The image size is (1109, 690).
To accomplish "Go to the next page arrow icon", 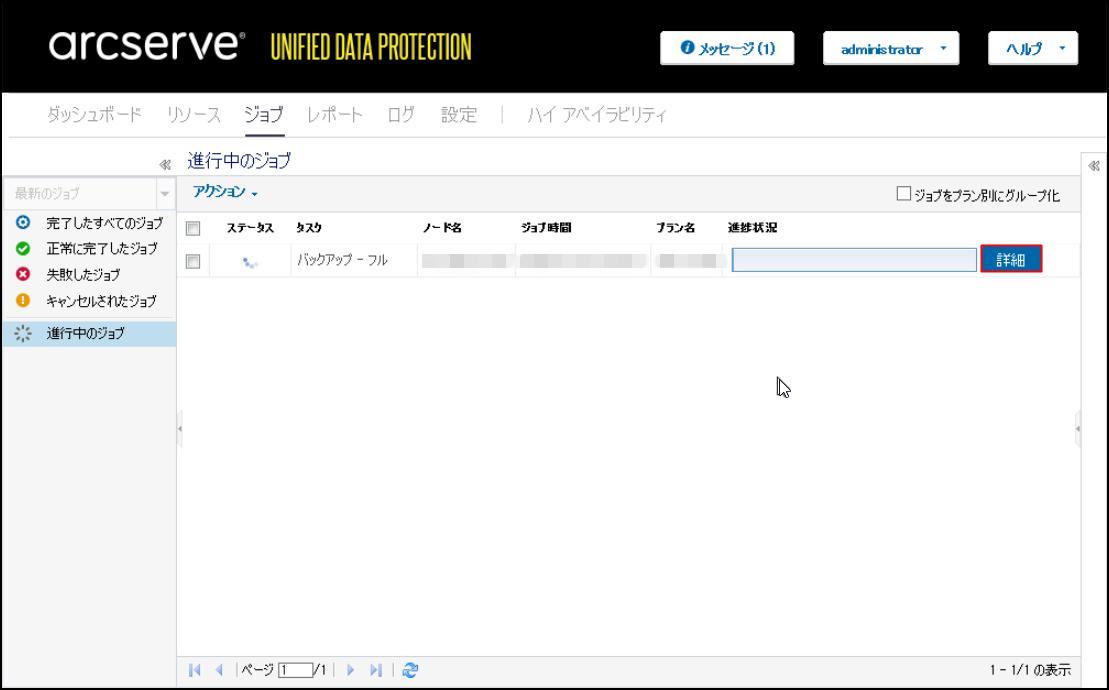I will (351, 670).
